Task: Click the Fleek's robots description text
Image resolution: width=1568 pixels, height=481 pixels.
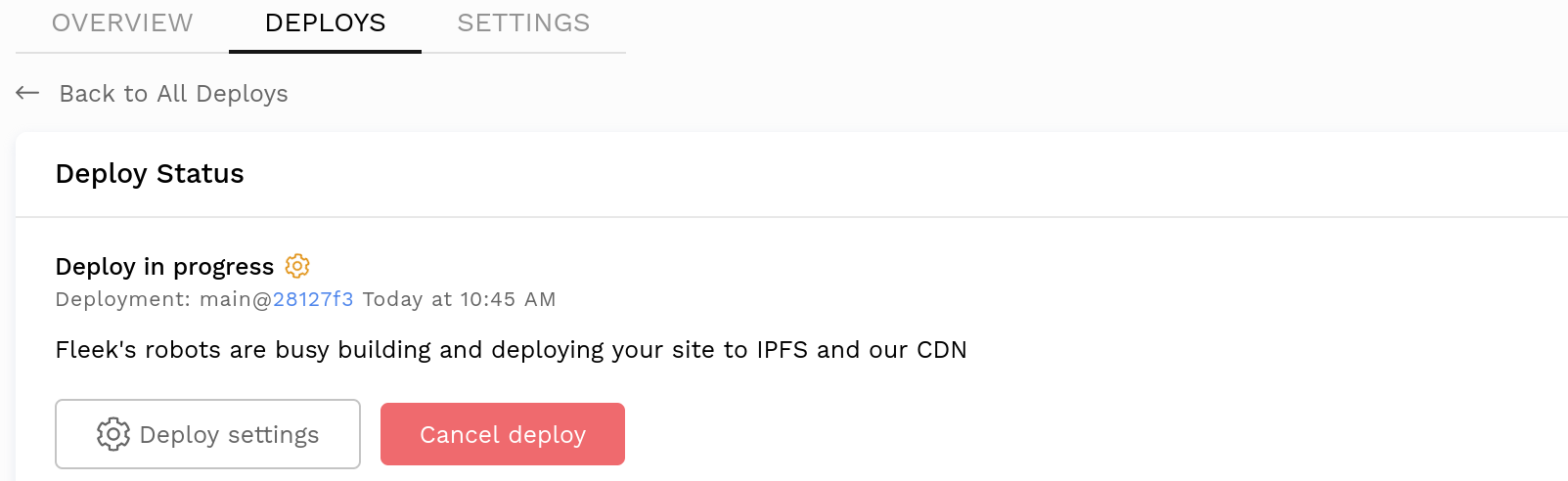Action: pyautogui.click(x=511, y=350)
